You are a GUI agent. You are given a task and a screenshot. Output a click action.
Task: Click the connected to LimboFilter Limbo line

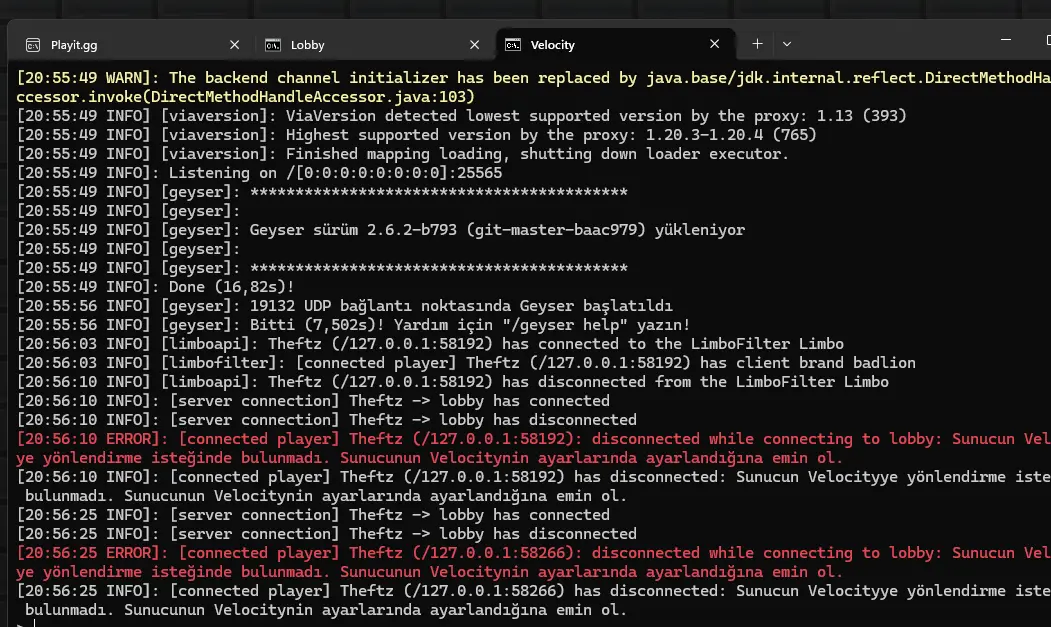pyautogui.click(x=430, y=344)
